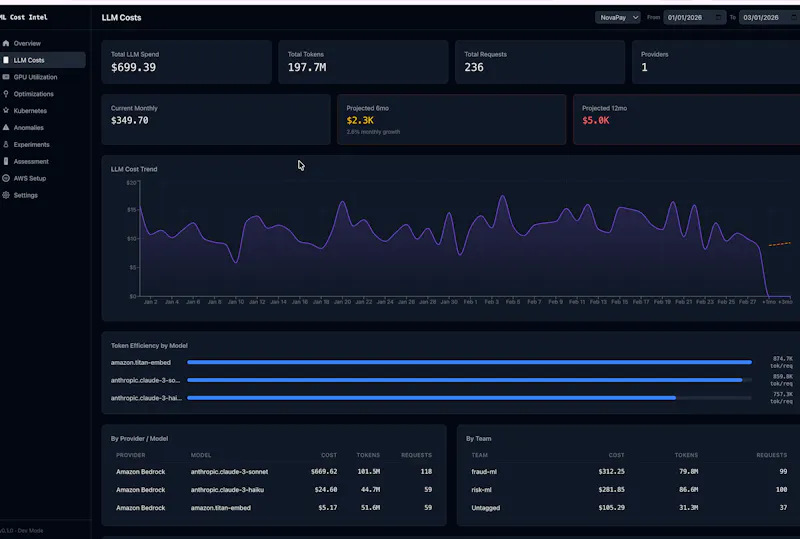Image resolution: width=800 pixels, height=539 pixels.
Task: Click the $669.62 cost cell
Action: pyautogui.click(x=324, y=472)
